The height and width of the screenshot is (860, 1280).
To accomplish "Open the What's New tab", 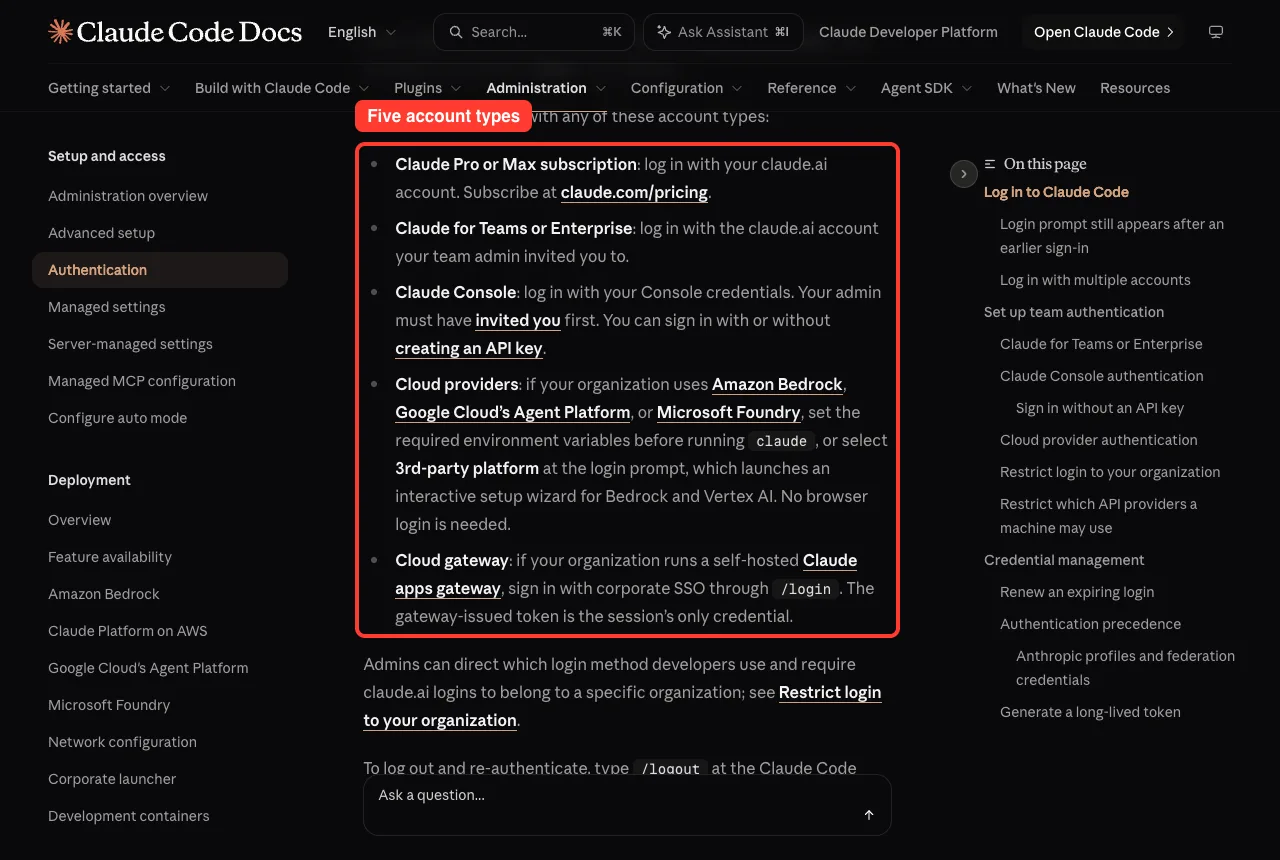I will click(x=1036, y=88).
